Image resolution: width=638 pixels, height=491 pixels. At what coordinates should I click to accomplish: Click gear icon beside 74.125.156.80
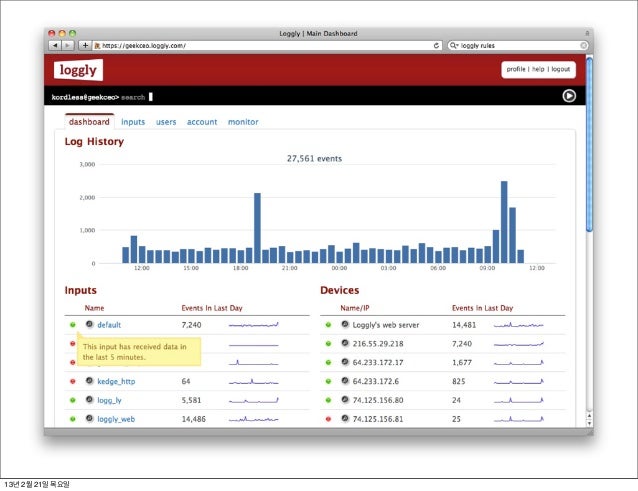point(345,400)
